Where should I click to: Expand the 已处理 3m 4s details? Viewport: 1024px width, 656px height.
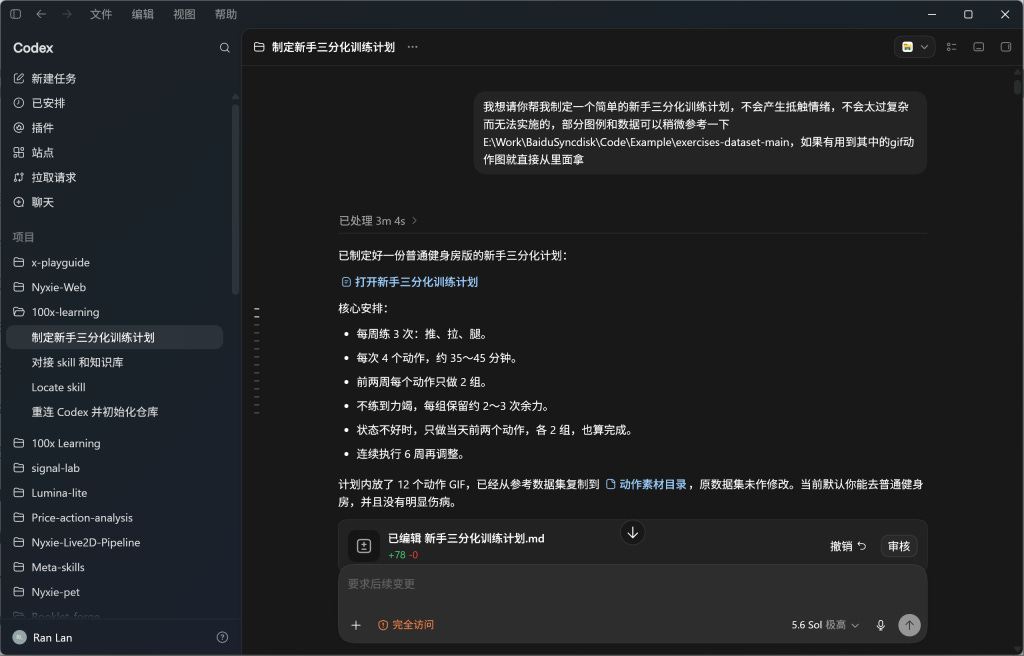coord(378,221)
